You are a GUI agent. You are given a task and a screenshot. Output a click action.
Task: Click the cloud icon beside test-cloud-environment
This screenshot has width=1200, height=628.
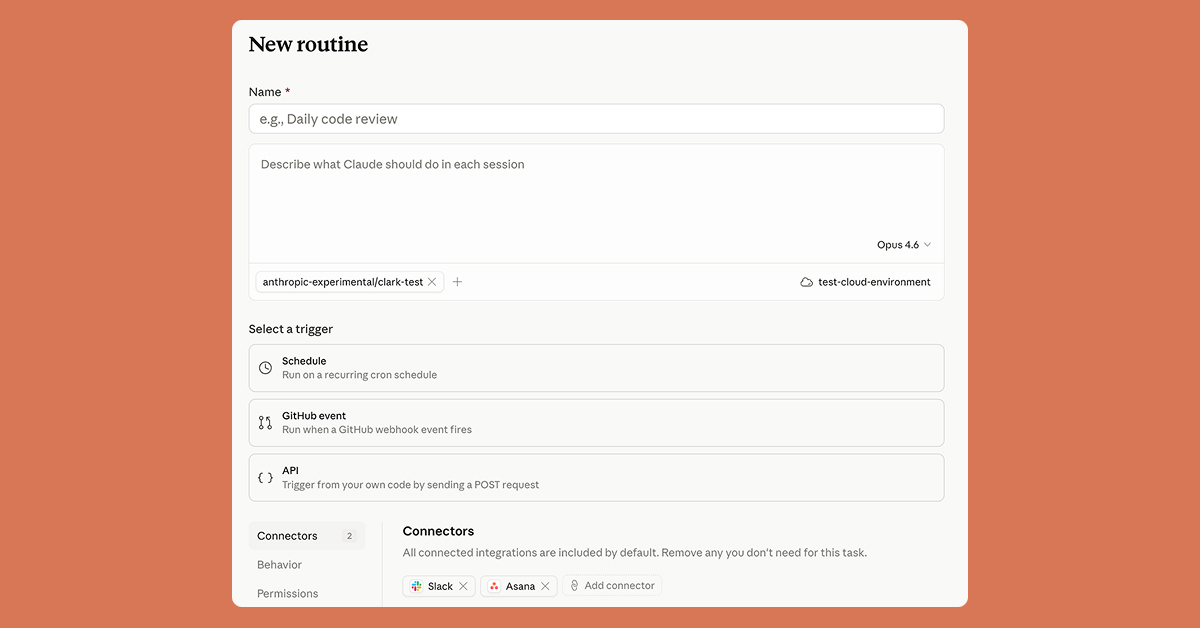tap(807, 282)
